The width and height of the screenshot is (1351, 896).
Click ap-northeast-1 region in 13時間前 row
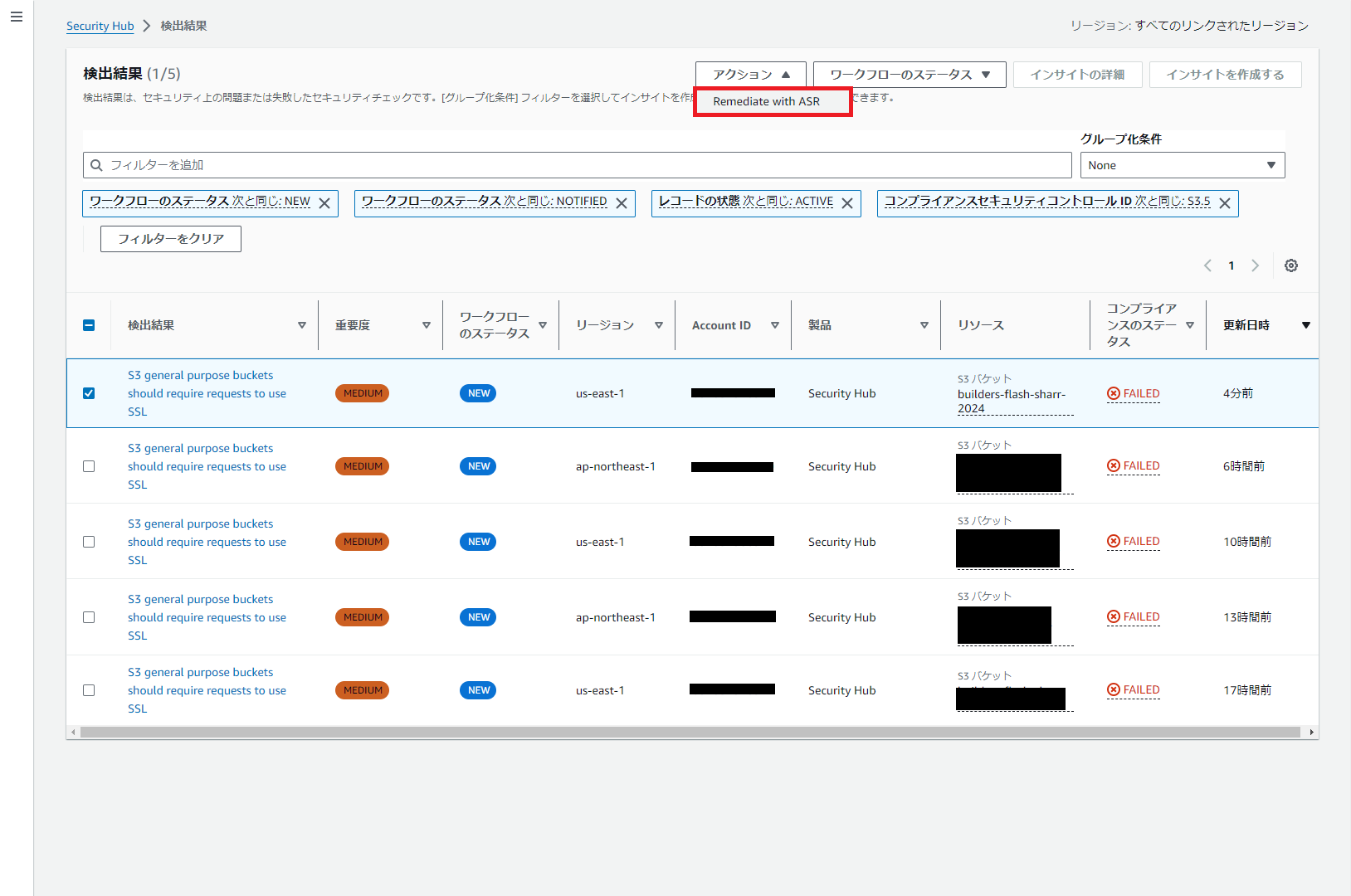tap(616, 617)
